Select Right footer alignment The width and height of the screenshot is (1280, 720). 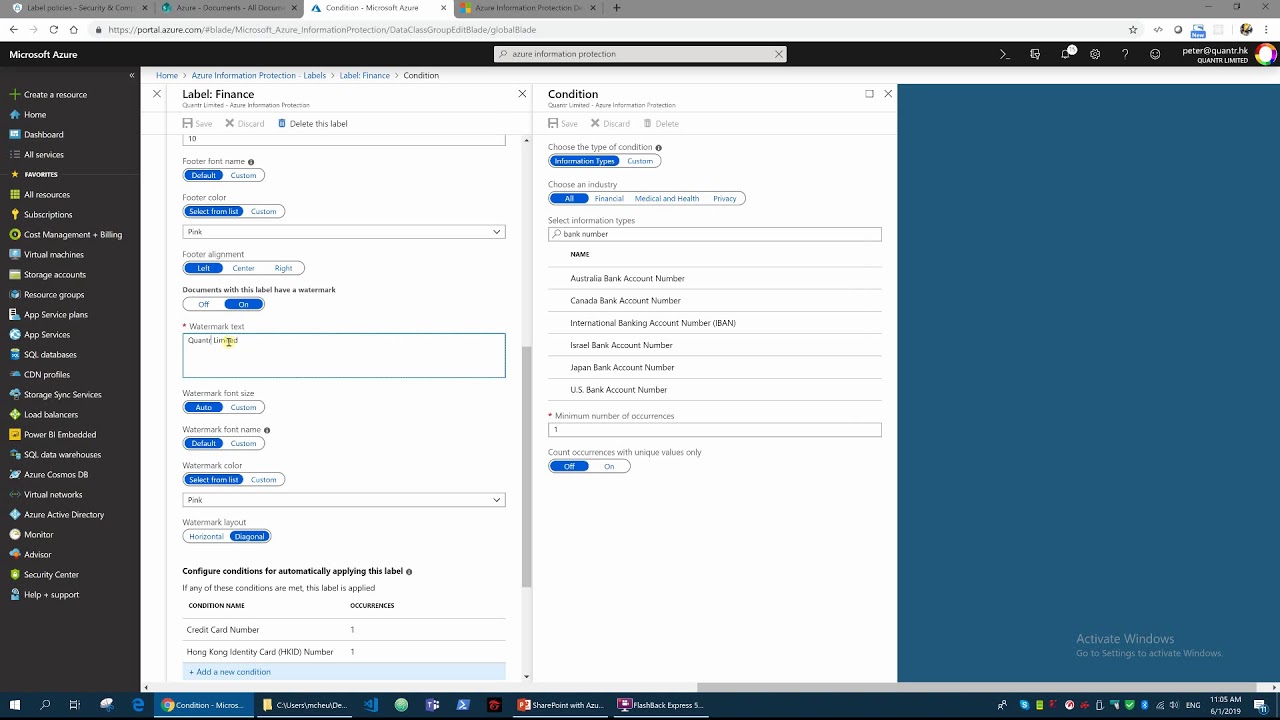point(284,268)
